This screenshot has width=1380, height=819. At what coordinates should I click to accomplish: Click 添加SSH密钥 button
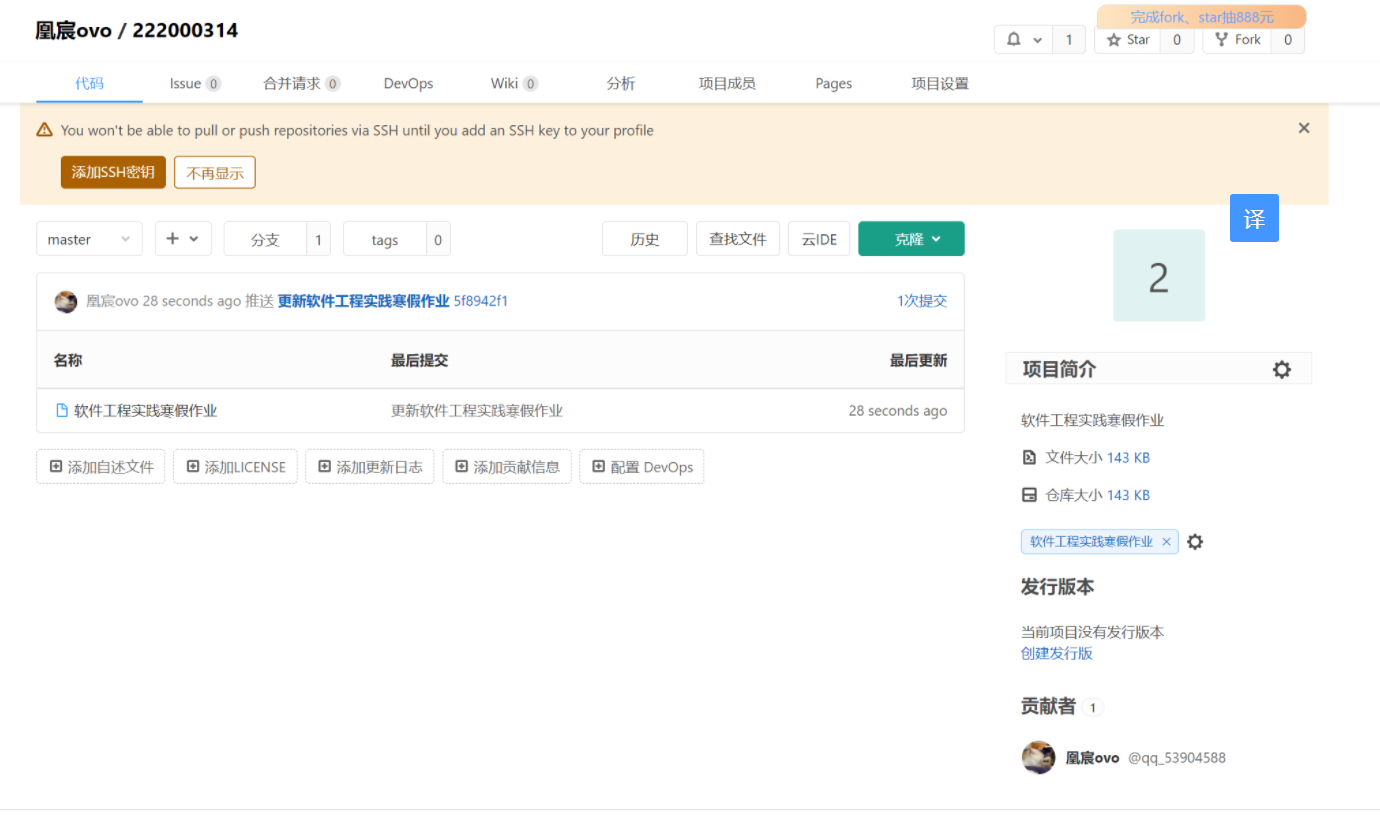(113, 172)
